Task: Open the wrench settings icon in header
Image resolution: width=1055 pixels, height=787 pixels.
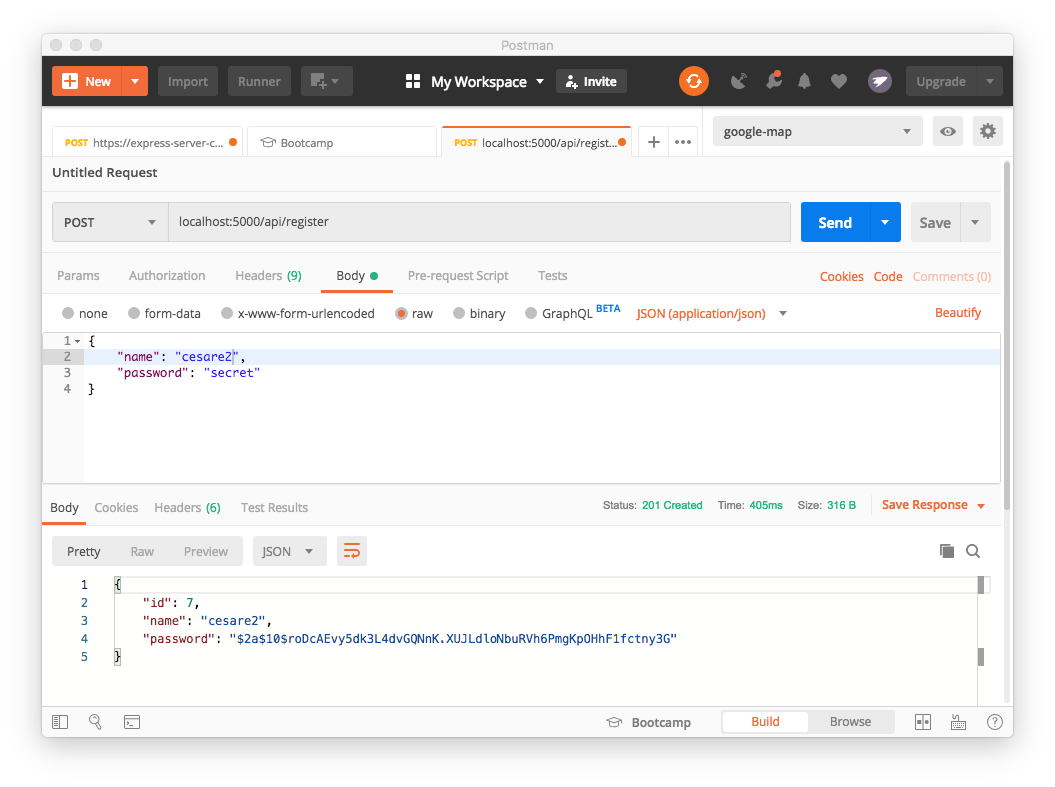Action: click(774, 81)
